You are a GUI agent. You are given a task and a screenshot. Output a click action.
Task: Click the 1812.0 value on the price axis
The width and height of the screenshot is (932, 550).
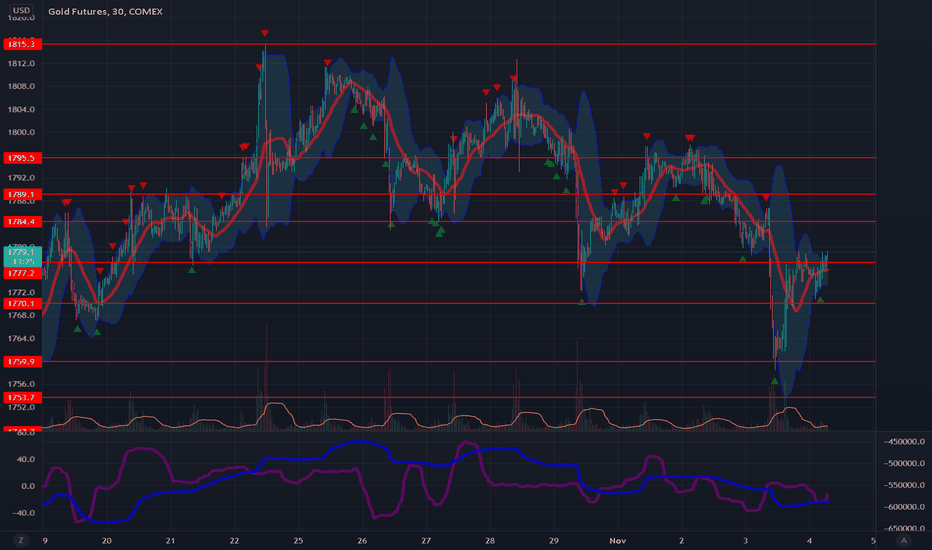tap(21, 64)
